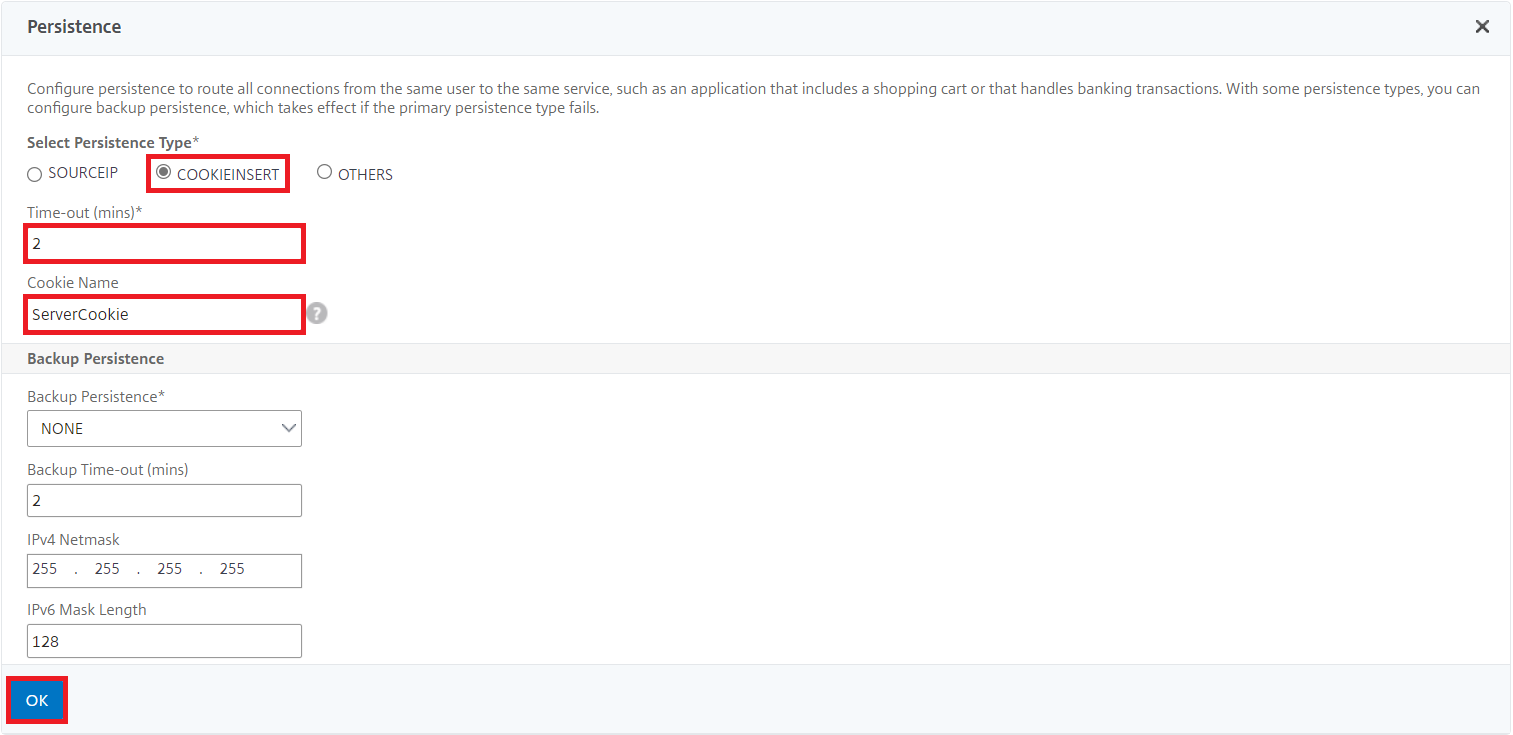Screen dimensions: 1513x735
Task: Click the OK button
Action: click(37, 700)
